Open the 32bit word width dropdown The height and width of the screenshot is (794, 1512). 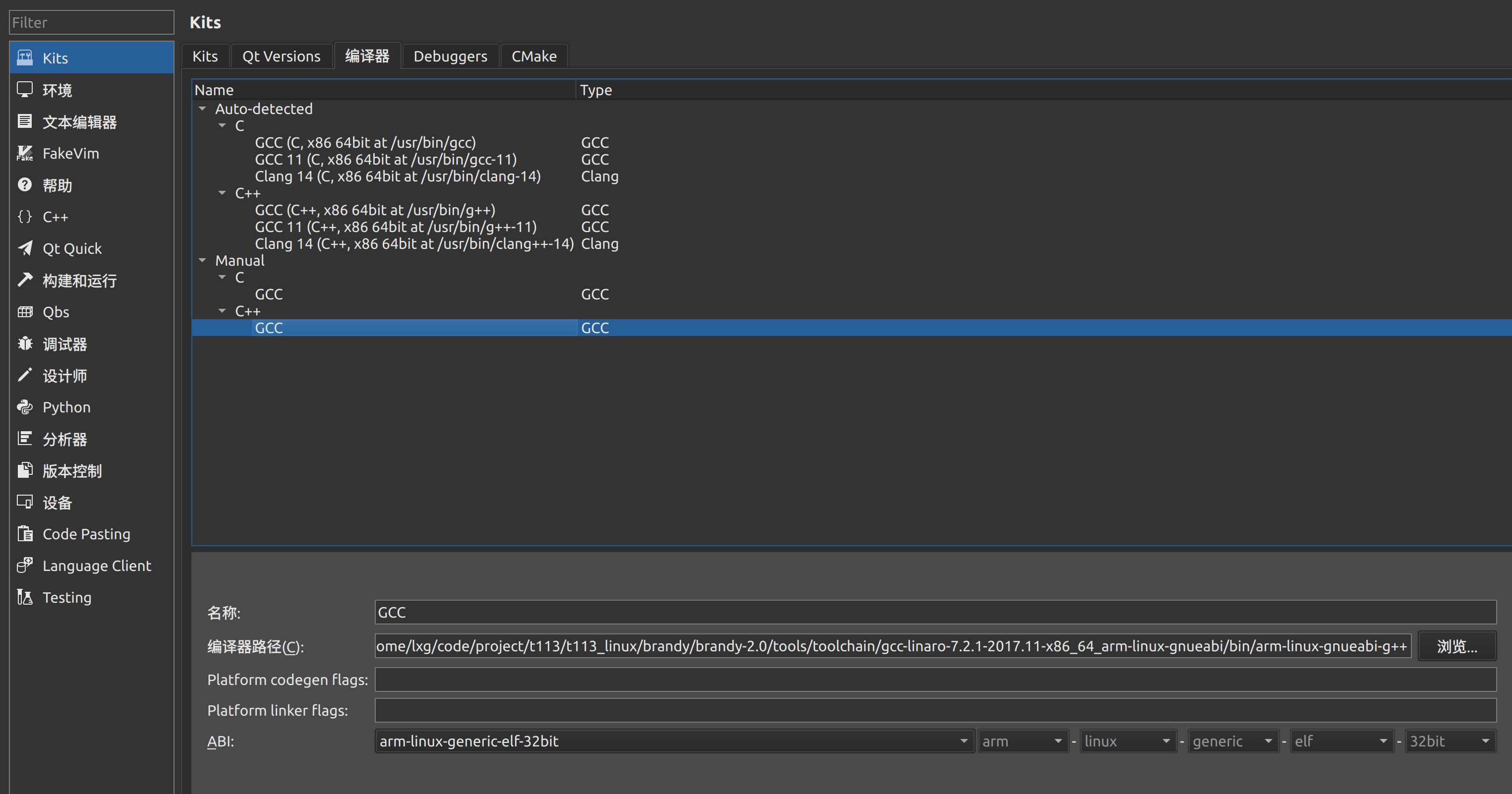(1451, 741)
